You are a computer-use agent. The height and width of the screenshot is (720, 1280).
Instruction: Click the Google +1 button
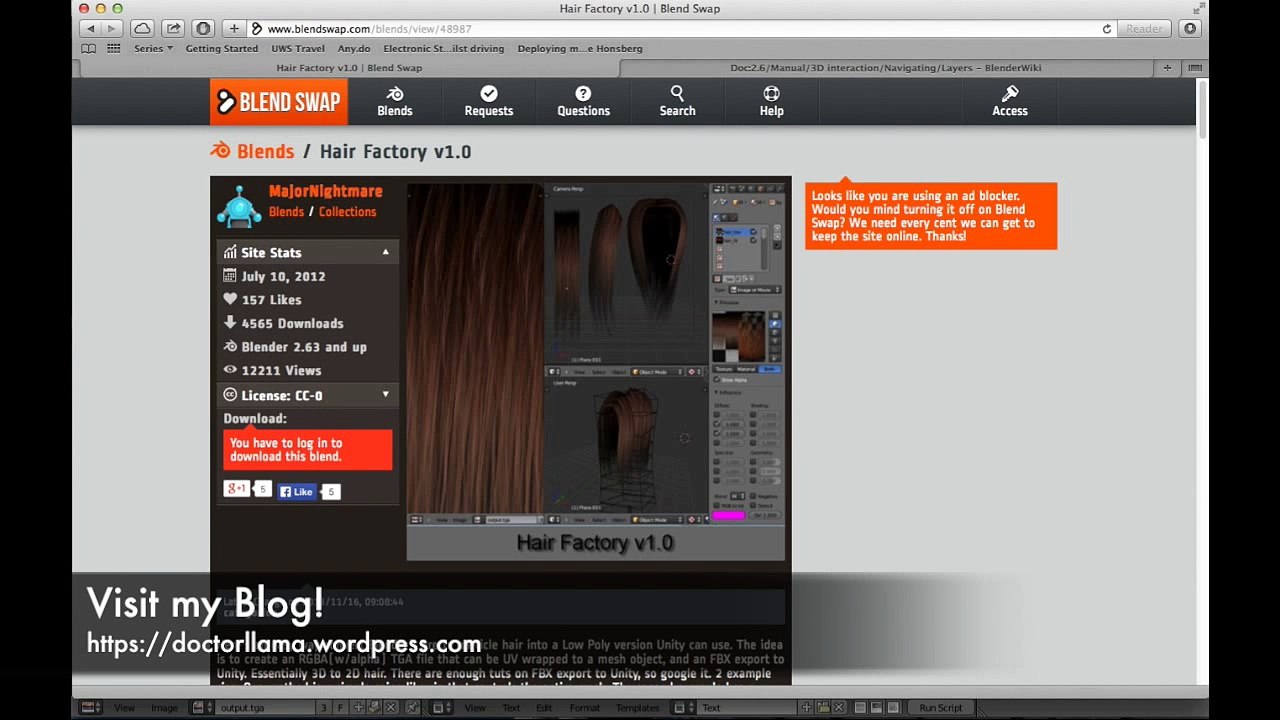click(x=236, y=488)
